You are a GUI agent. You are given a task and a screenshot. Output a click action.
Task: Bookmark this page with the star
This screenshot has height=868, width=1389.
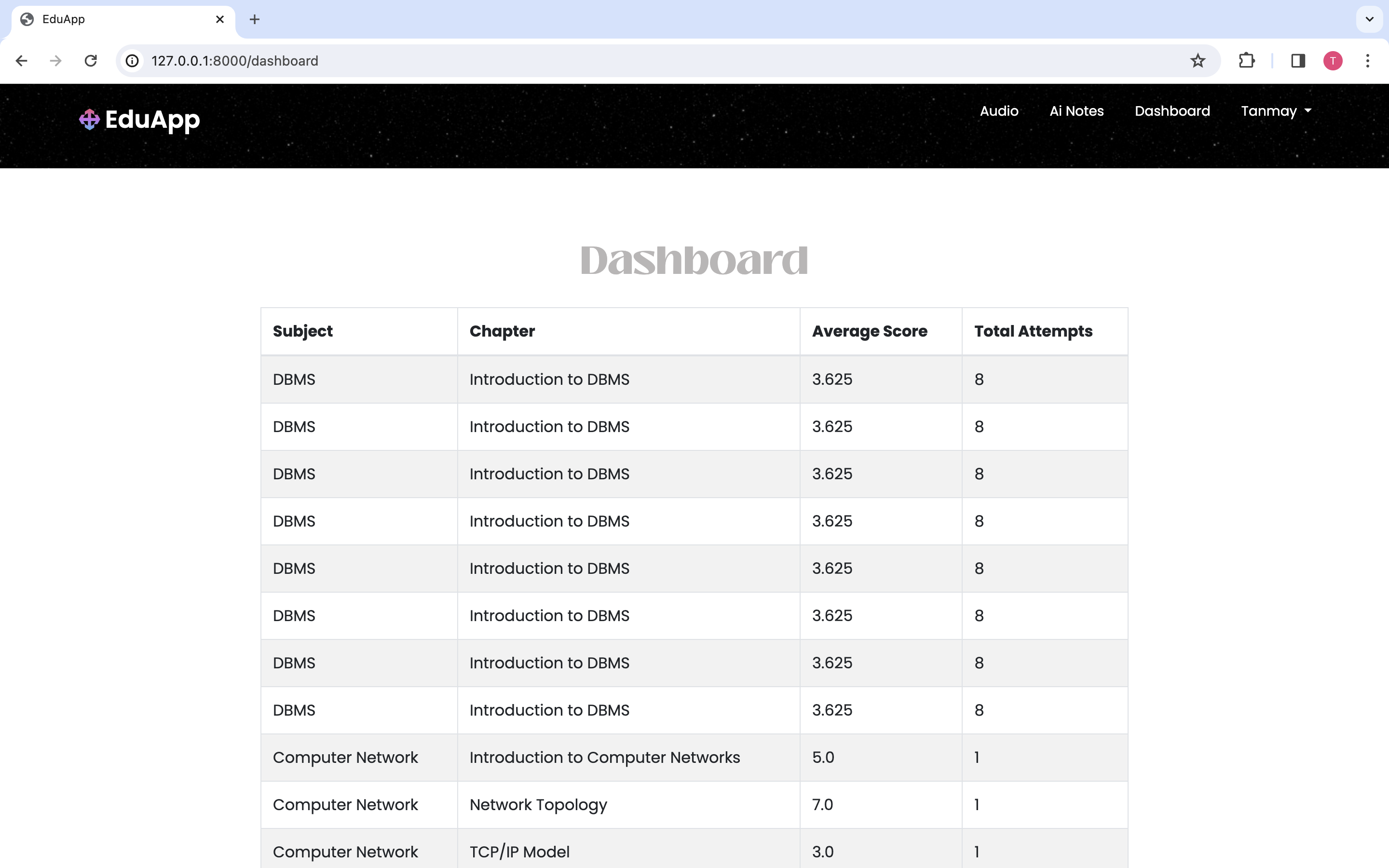[x=1198, y=61]
